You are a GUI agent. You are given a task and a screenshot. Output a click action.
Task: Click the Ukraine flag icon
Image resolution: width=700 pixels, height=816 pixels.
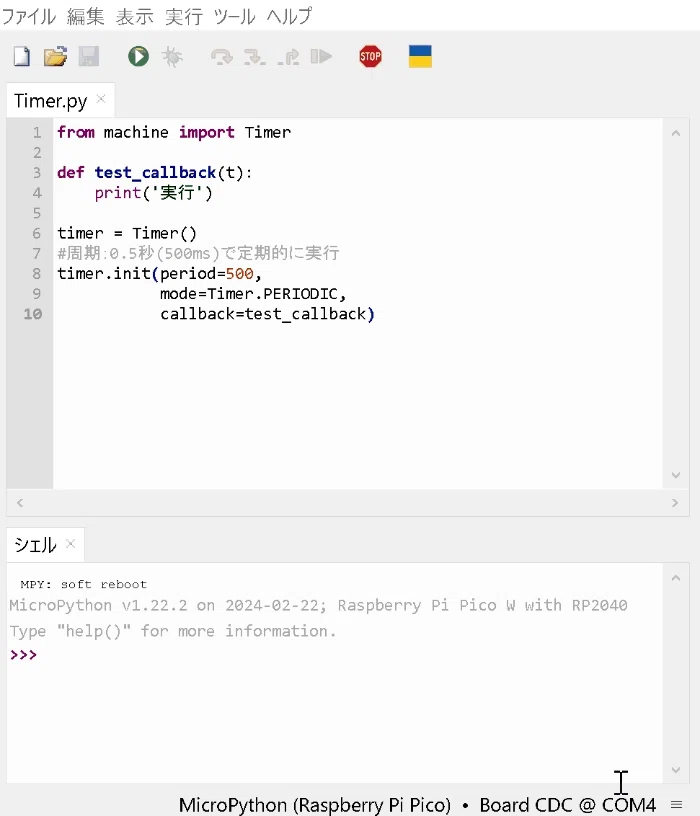[x=420, y=56]
